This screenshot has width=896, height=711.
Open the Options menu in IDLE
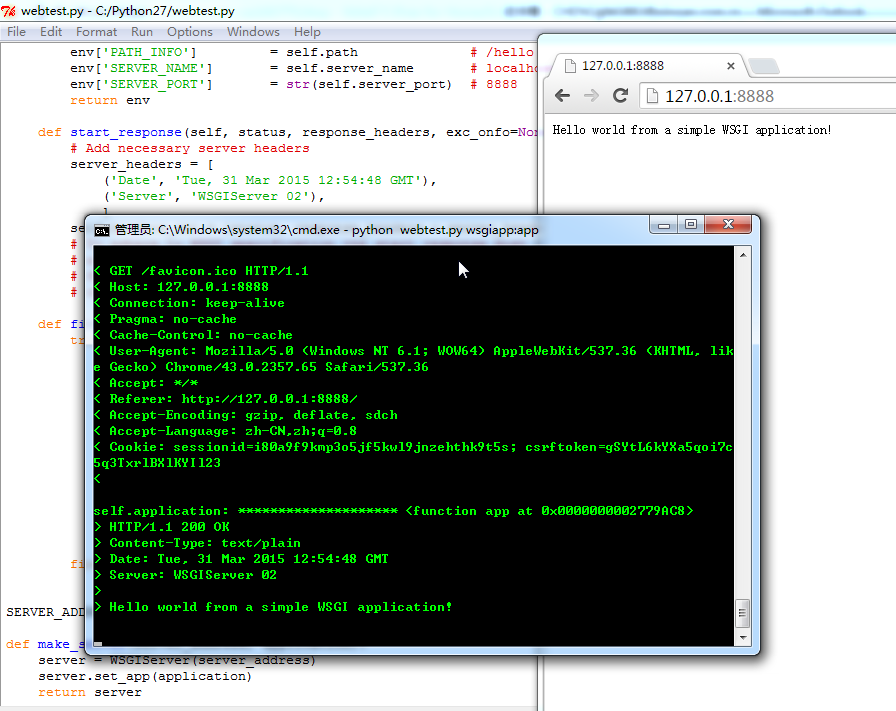click(x=190, y=31)
